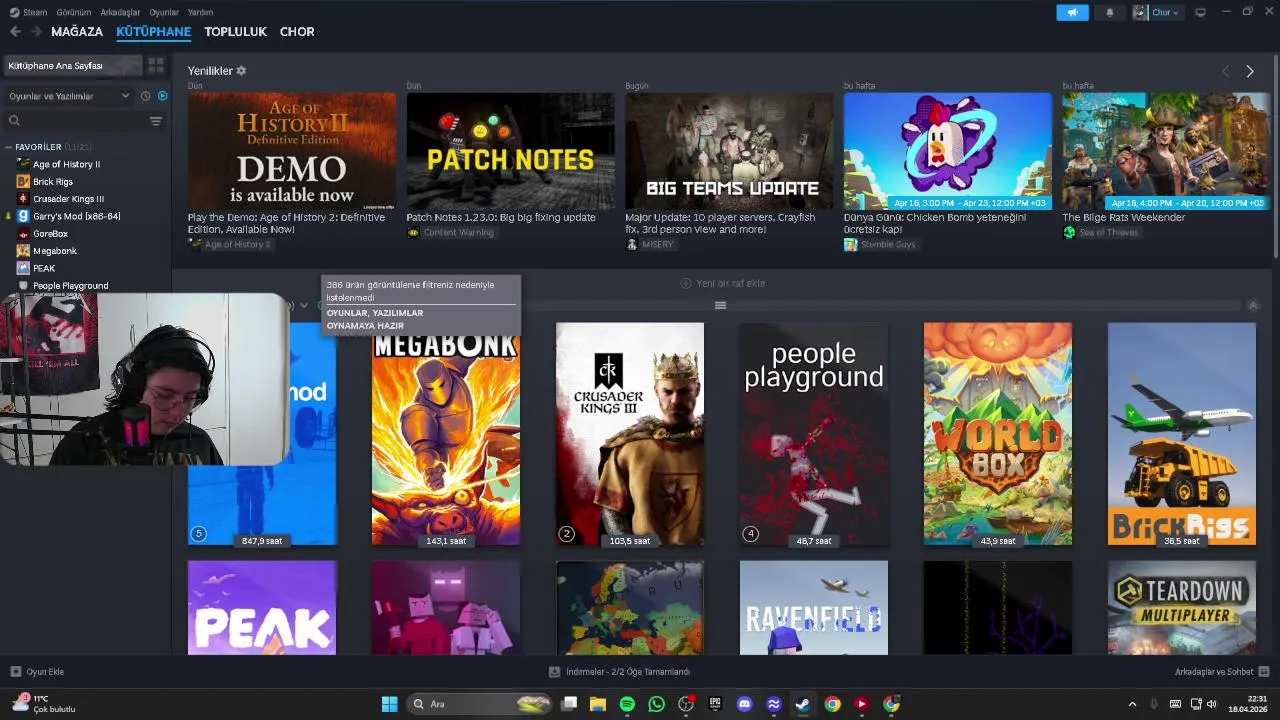Image resolution: width=1280 pixels, height=720 pixels.
Task: Collapse the shelf with the double chevron
Action: click(x=1253, y=305)
